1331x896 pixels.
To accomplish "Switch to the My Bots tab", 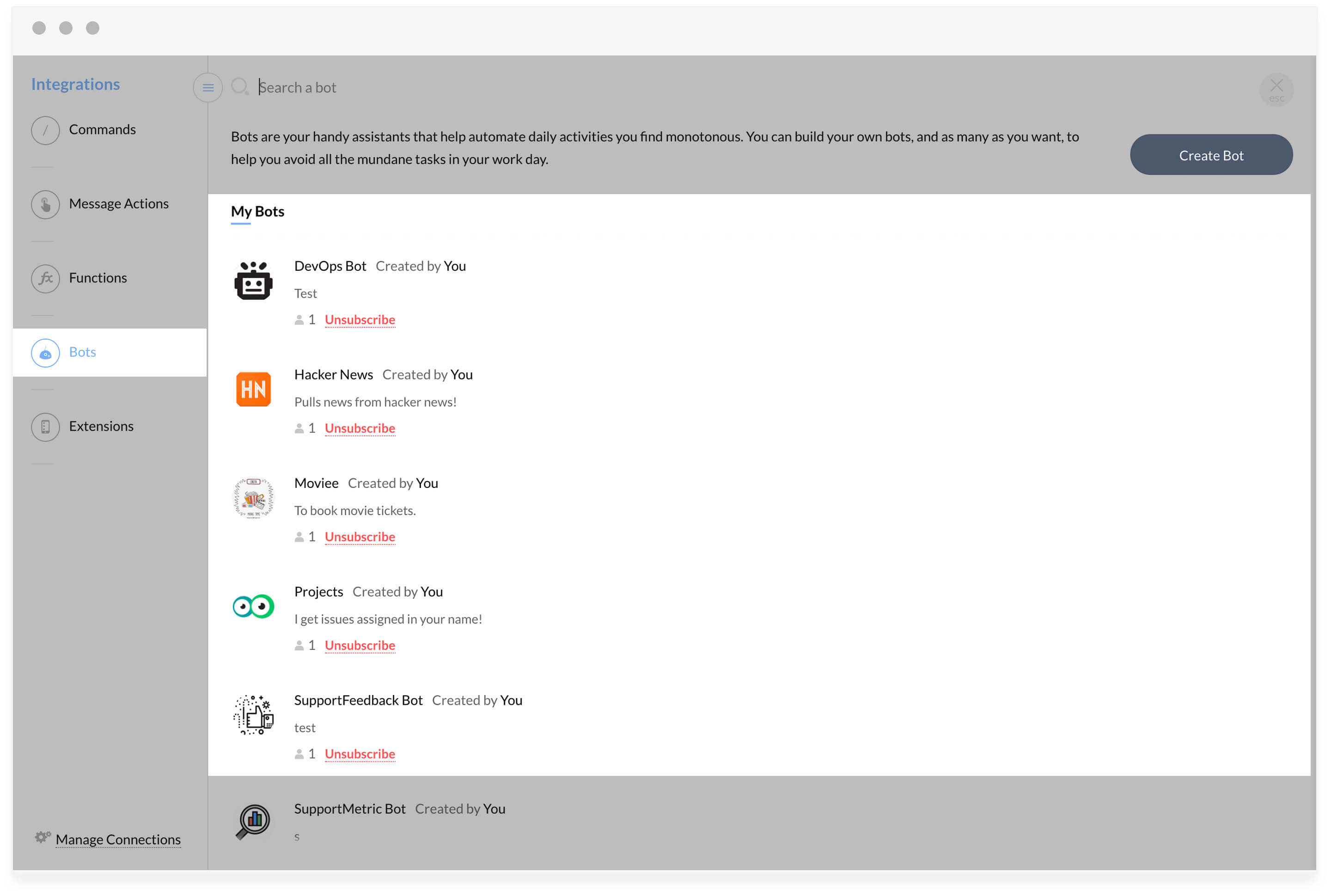I will [x=257, y=212].
